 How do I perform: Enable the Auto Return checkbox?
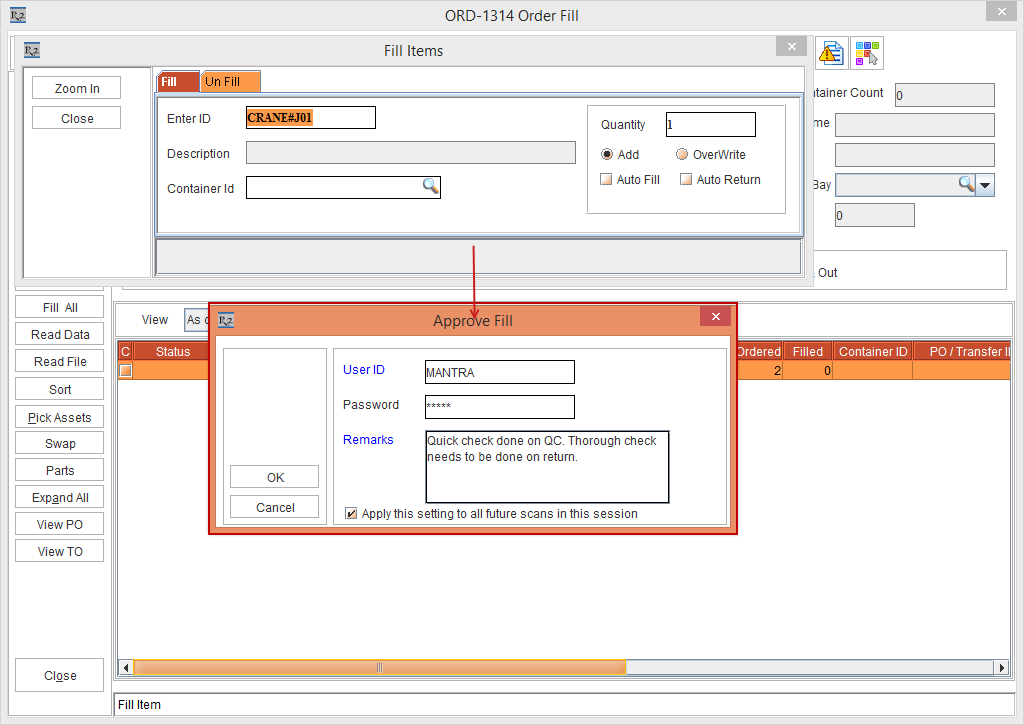click(686, 180)
